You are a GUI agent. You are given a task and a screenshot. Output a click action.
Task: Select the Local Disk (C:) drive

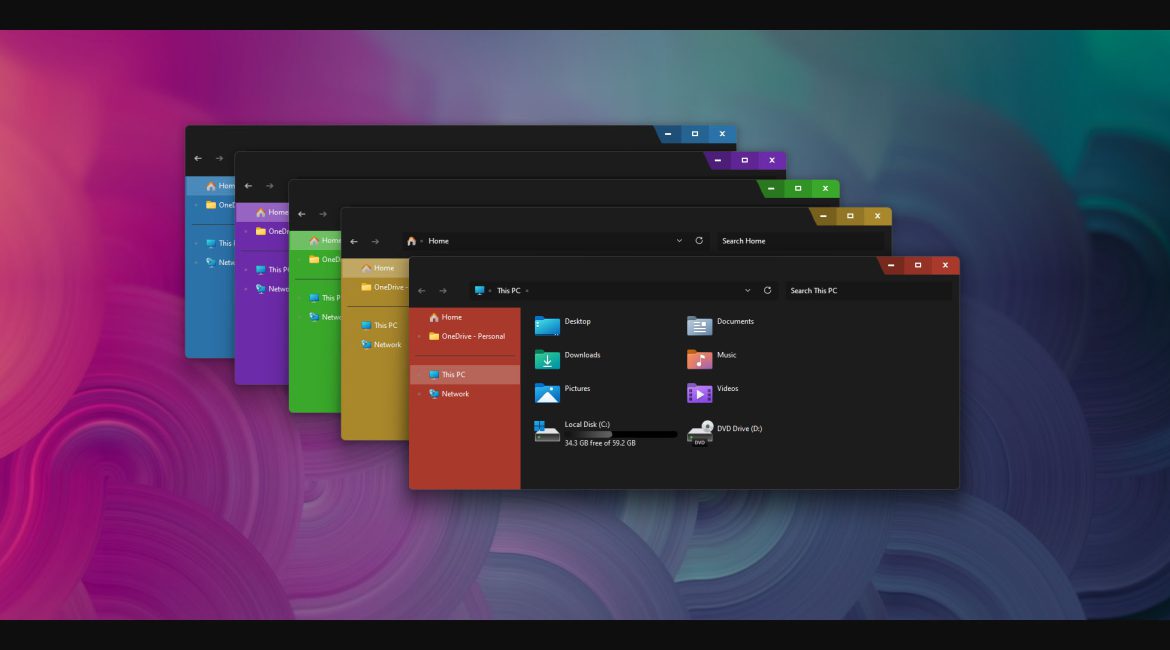pos(605,433)
